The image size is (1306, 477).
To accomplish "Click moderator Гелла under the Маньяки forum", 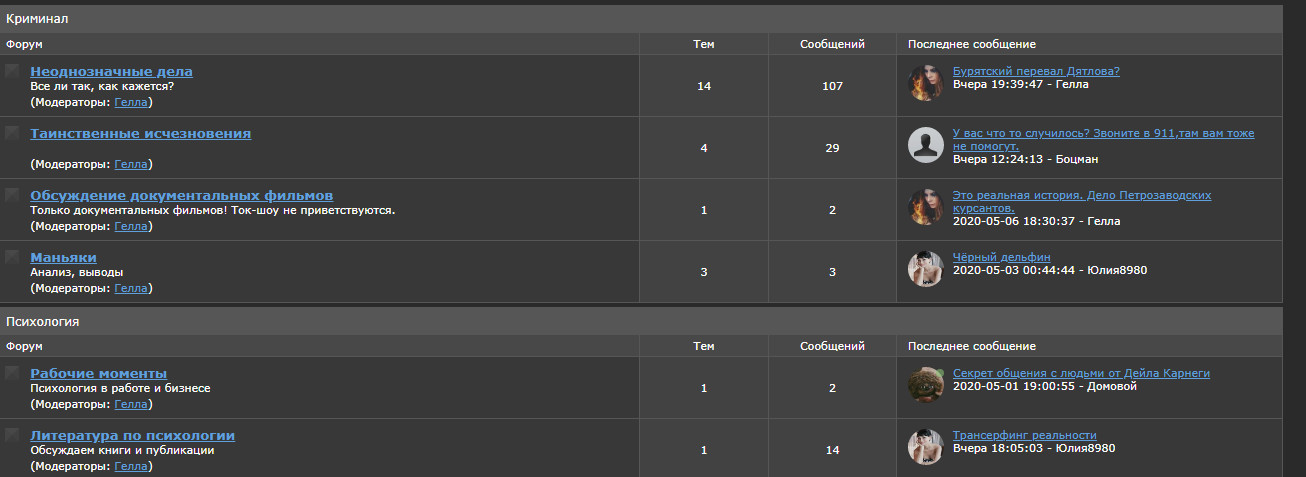I will (x=131, y=288).
